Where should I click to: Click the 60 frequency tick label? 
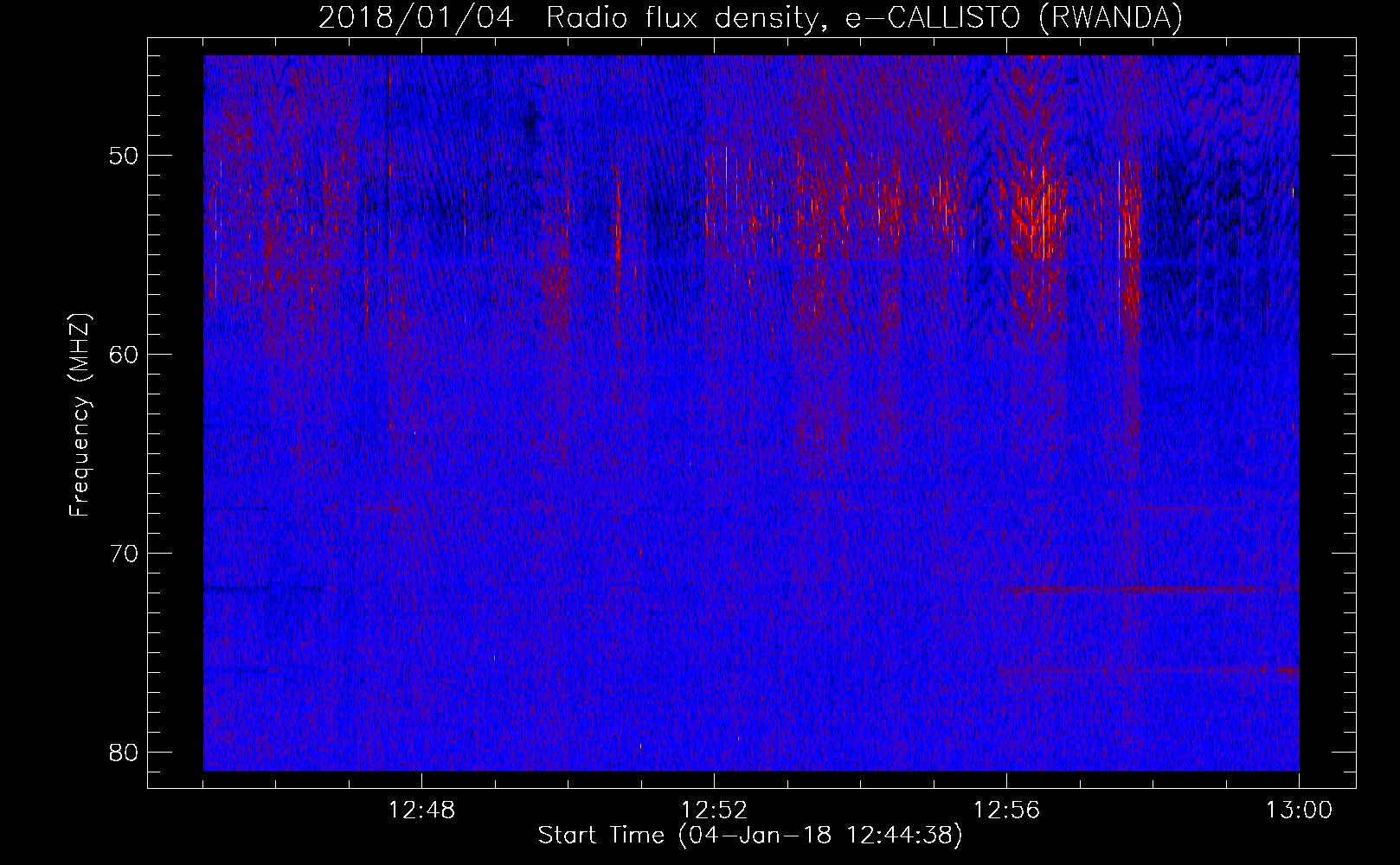125,355
